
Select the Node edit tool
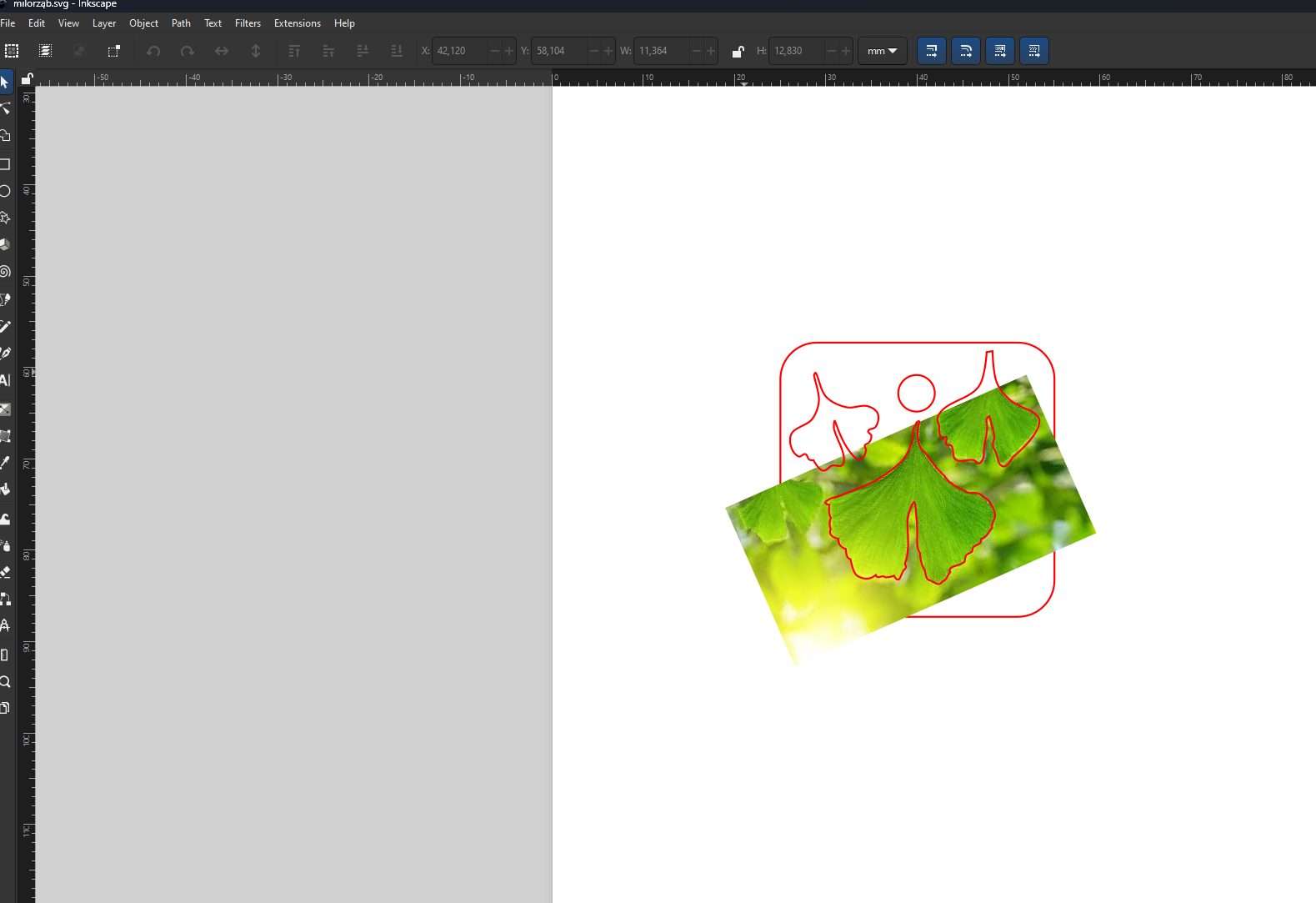tap(5, 109)
